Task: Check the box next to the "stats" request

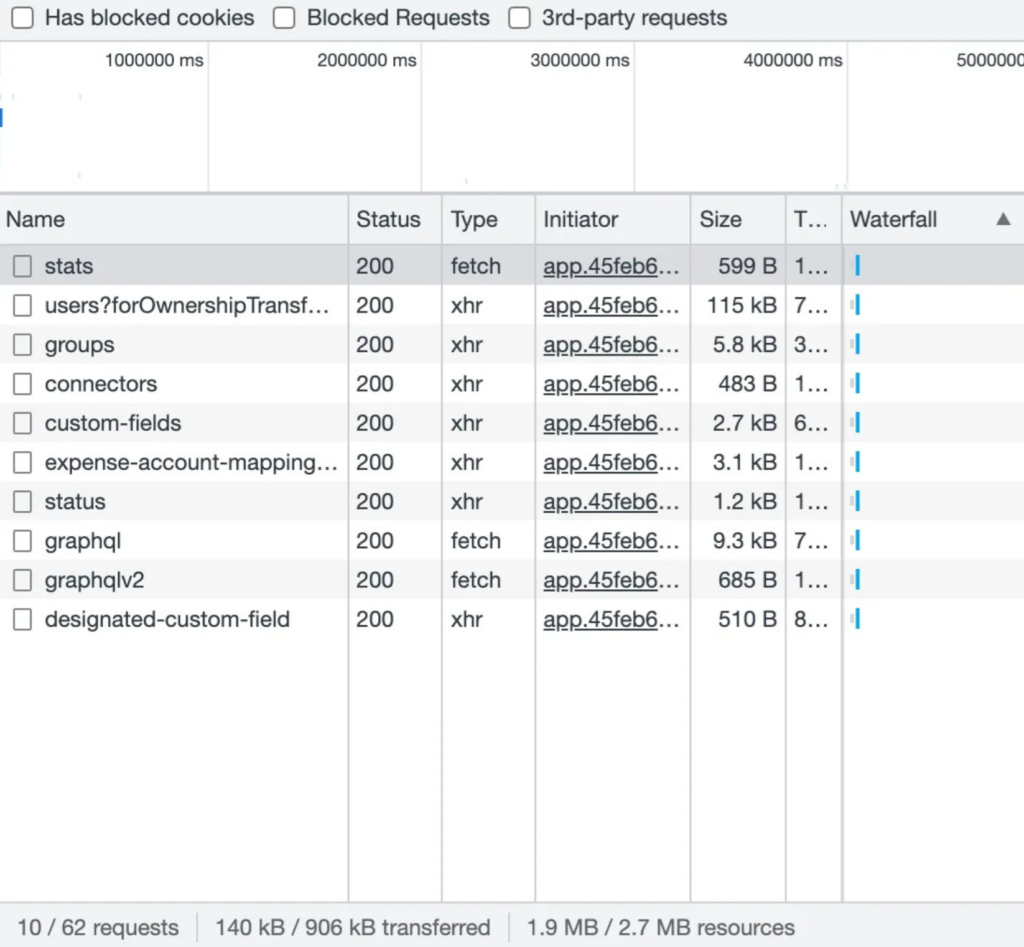Action: point(21,266)
